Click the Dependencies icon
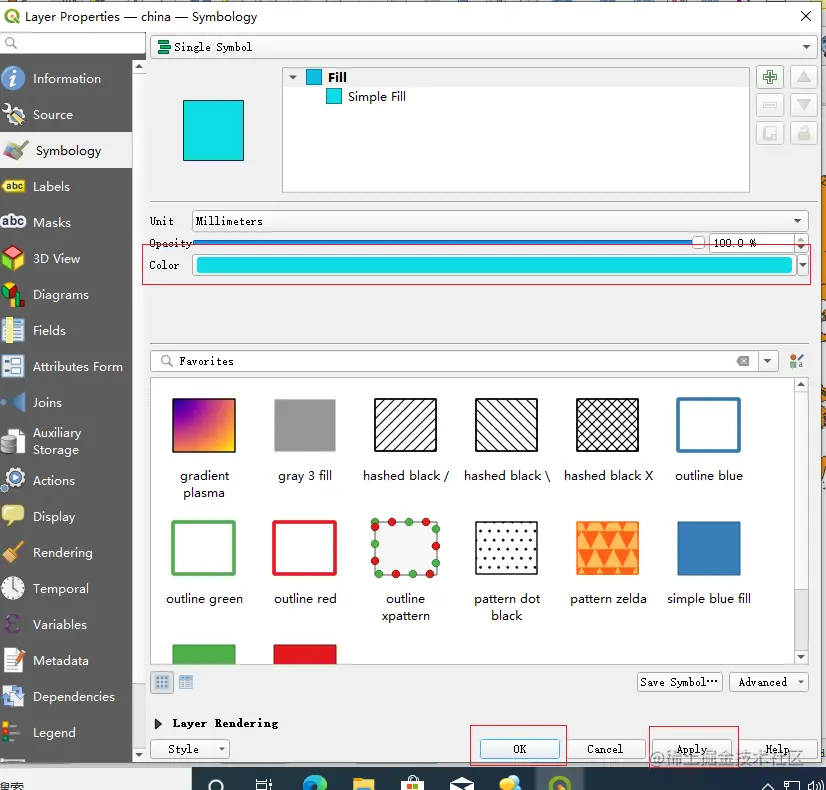This screenshot has height=790, width=826. tap(13, 696)
